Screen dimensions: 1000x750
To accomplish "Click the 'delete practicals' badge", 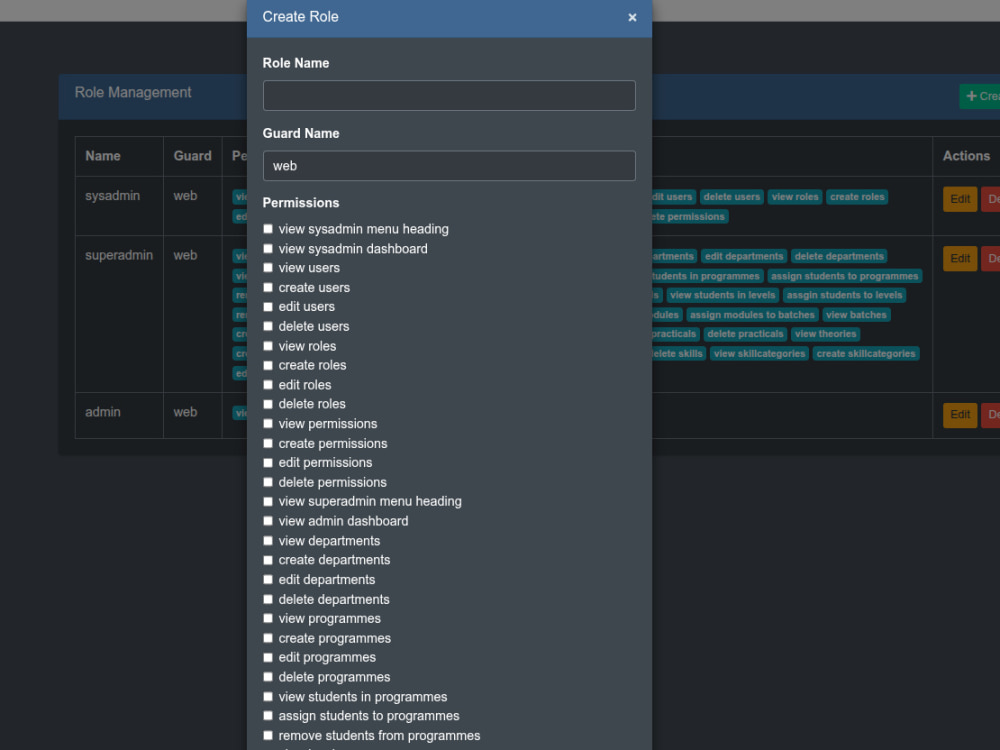I will pos(745,334).
